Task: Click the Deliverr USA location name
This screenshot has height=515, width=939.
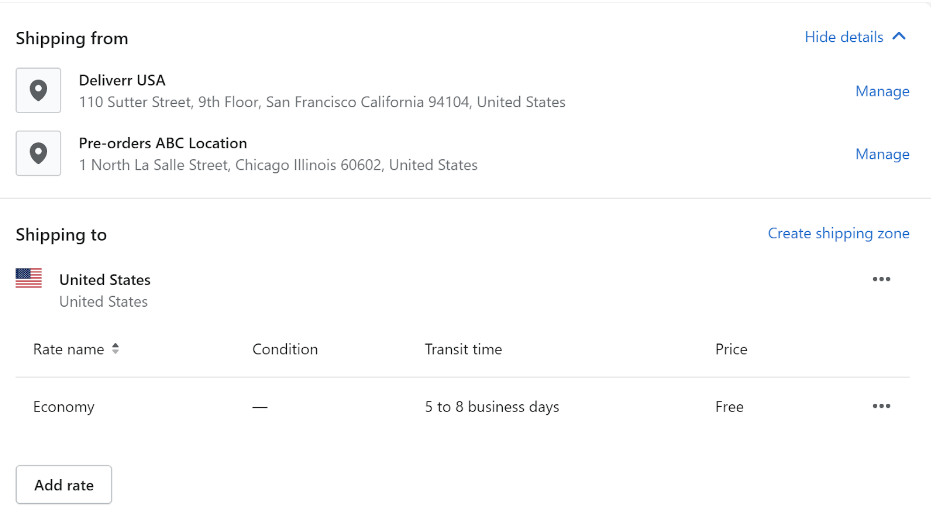Action: pyautogui.click(x=122, y=80)
